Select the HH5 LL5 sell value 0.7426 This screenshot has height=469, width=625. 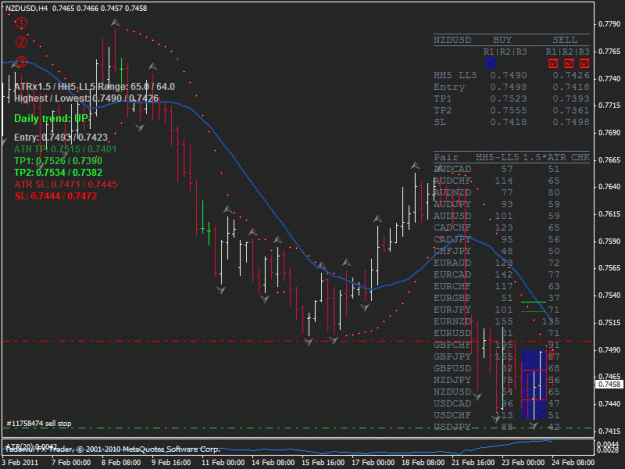click(x=571, y=75)
